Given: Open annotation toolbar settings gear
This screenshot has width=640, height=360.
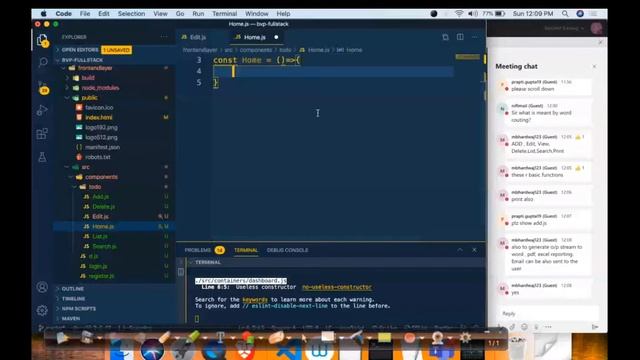Looking at the screenshot, I should 465,338.
